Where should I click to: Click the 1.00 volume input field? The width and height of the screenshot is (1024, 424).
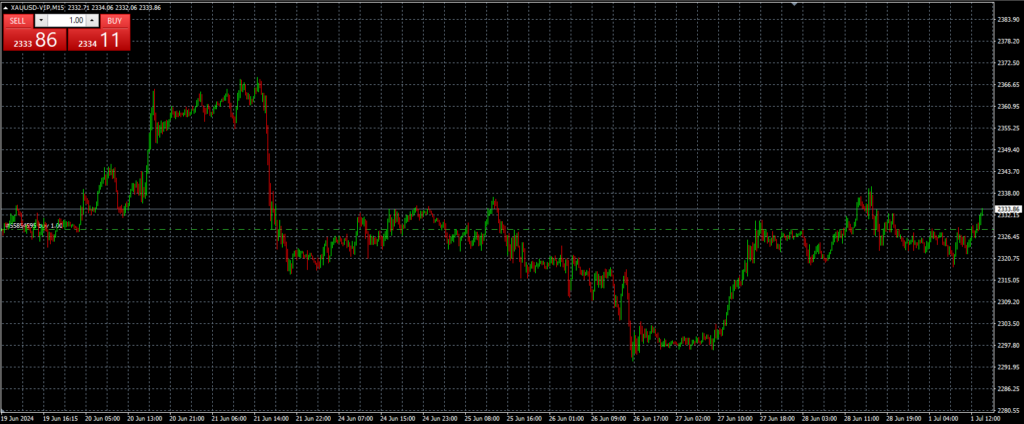(67, 20)
